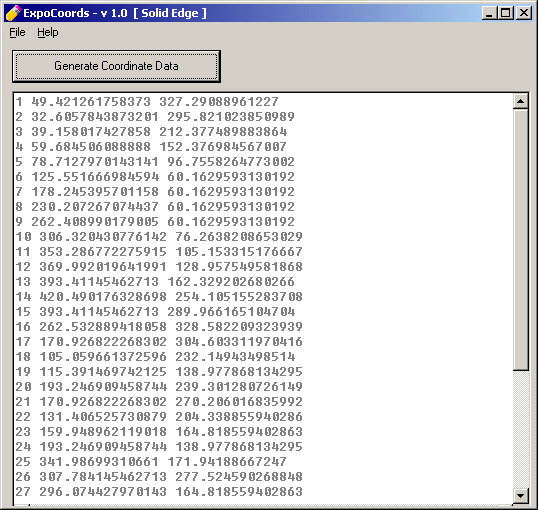538x510 pixels.
Task: Click row 21 ending with 270.206016835992
Action: coord(159,402)
